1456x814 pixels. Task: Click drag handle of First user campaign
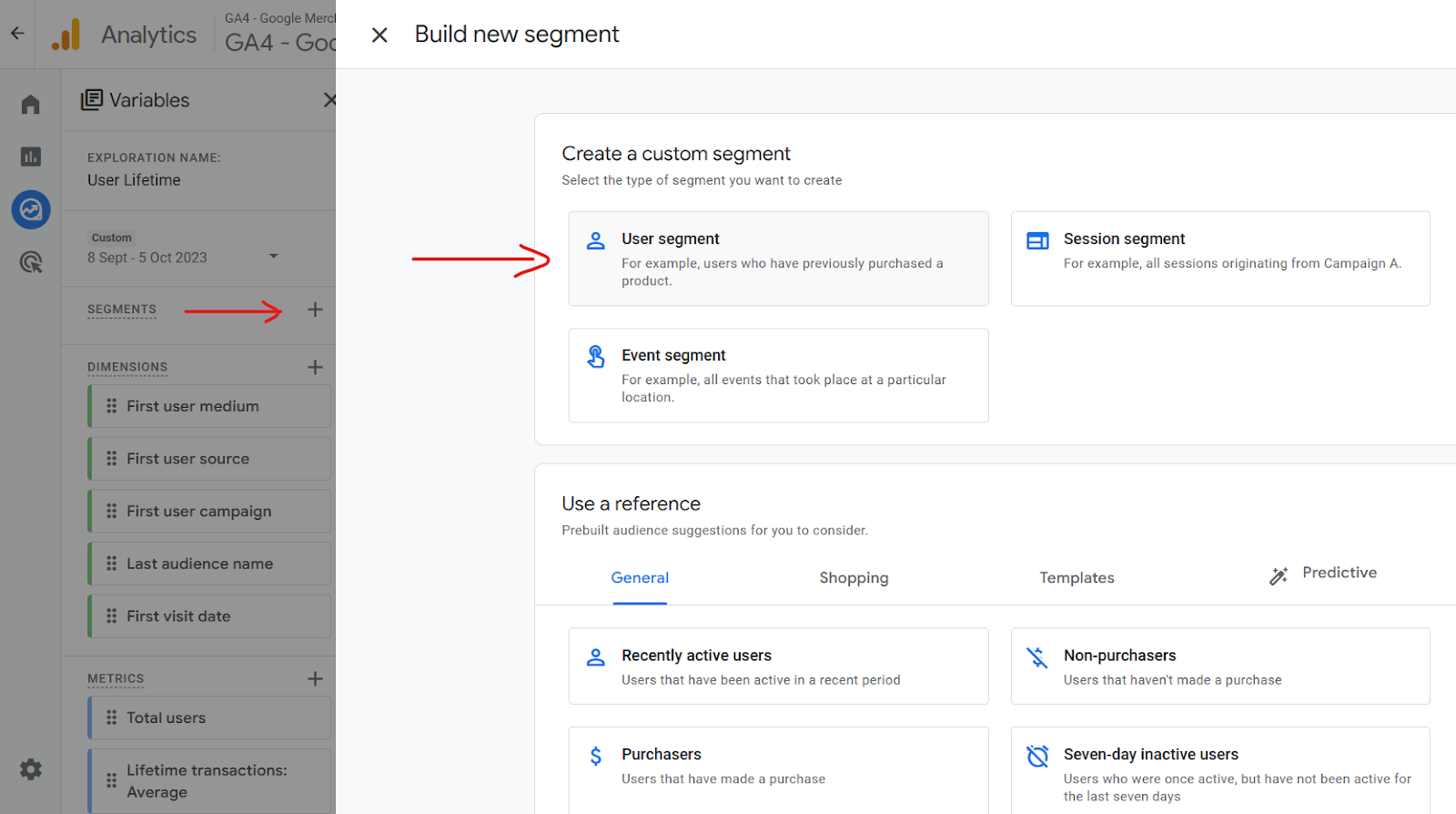pyautogui.click(x=111, y=511)
